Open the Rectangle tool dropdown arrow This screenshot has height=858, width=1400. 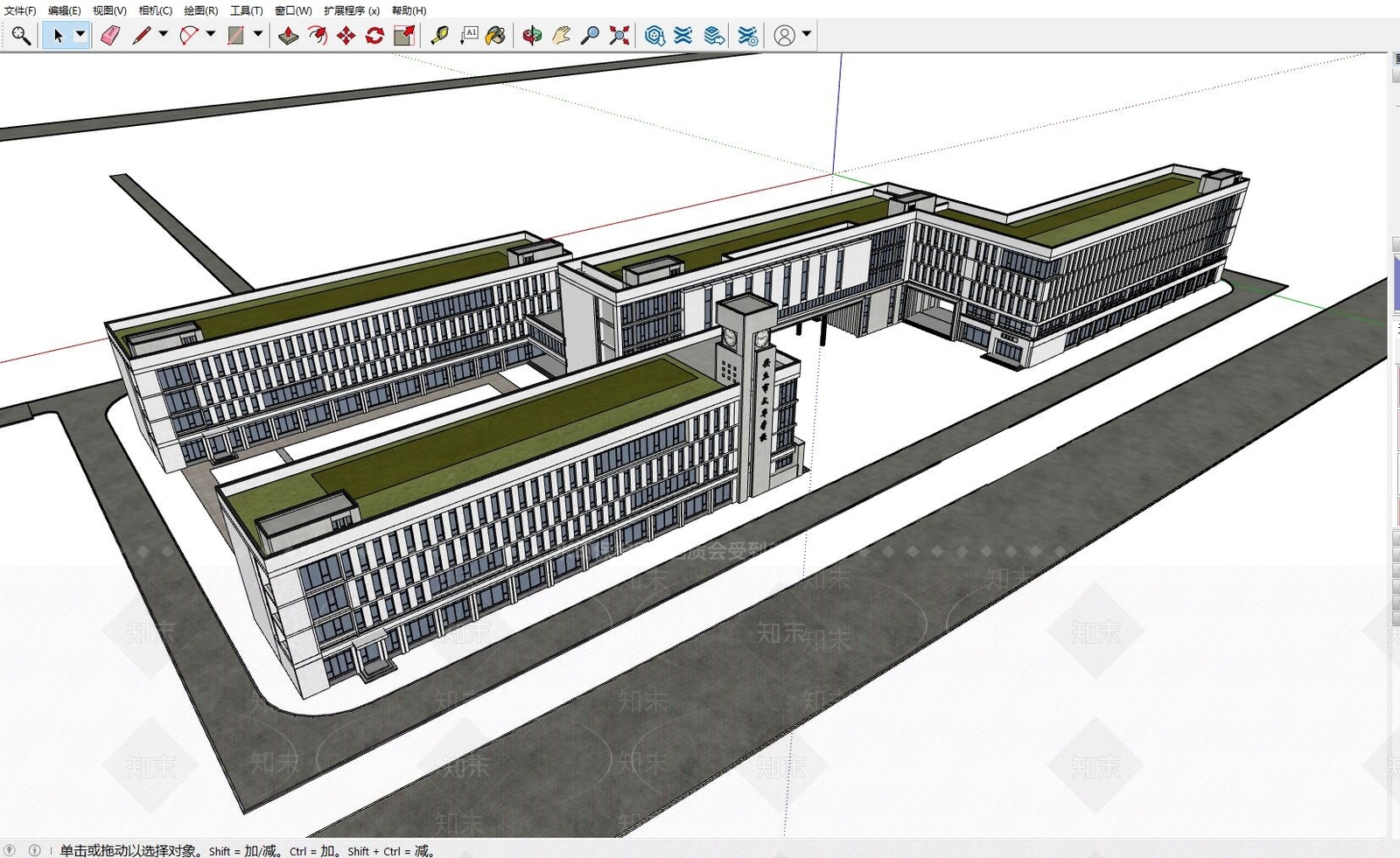[x=258, y=35]
